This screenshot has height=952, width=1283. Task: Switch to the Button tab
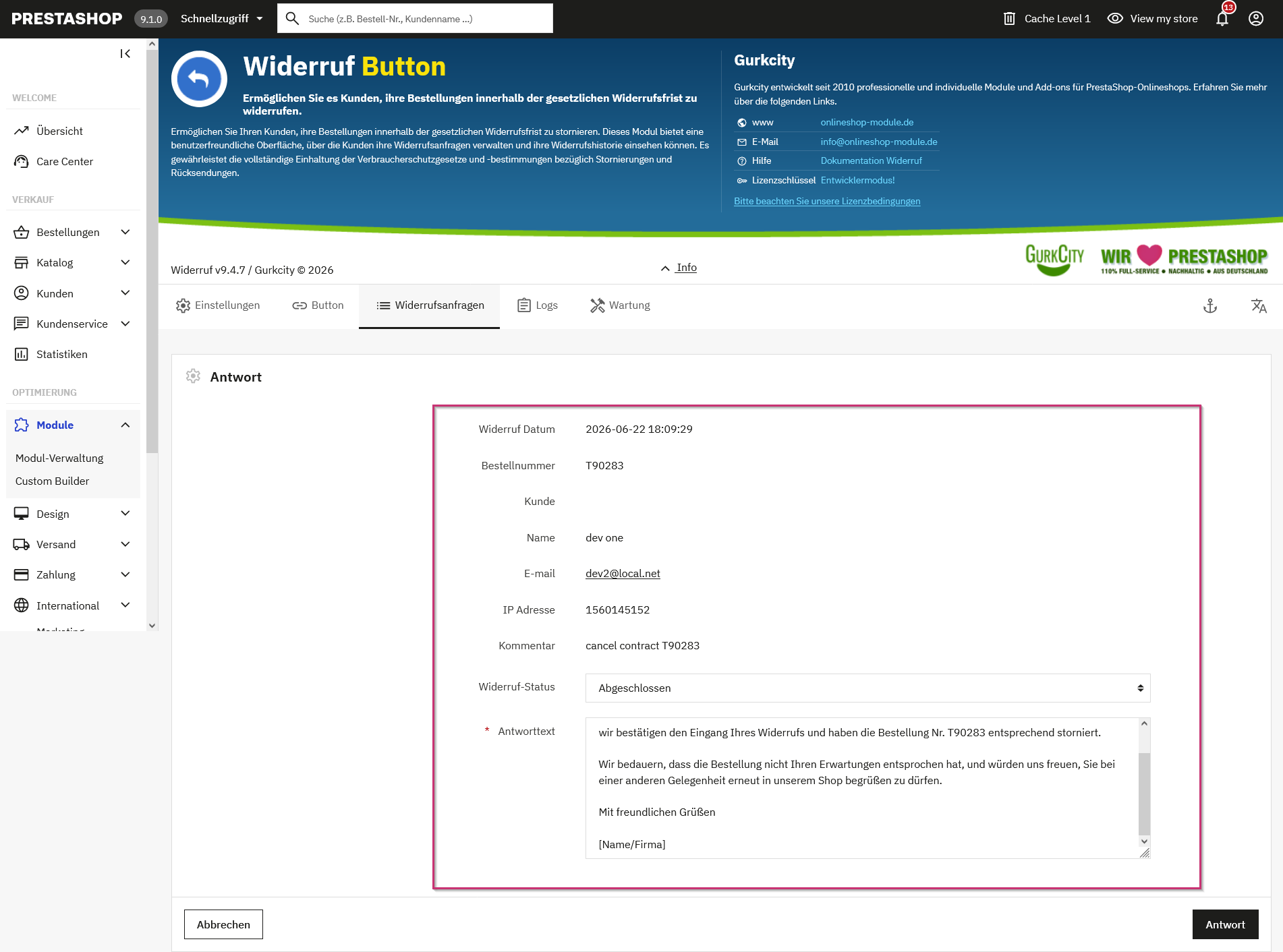[x=318, y=305]
